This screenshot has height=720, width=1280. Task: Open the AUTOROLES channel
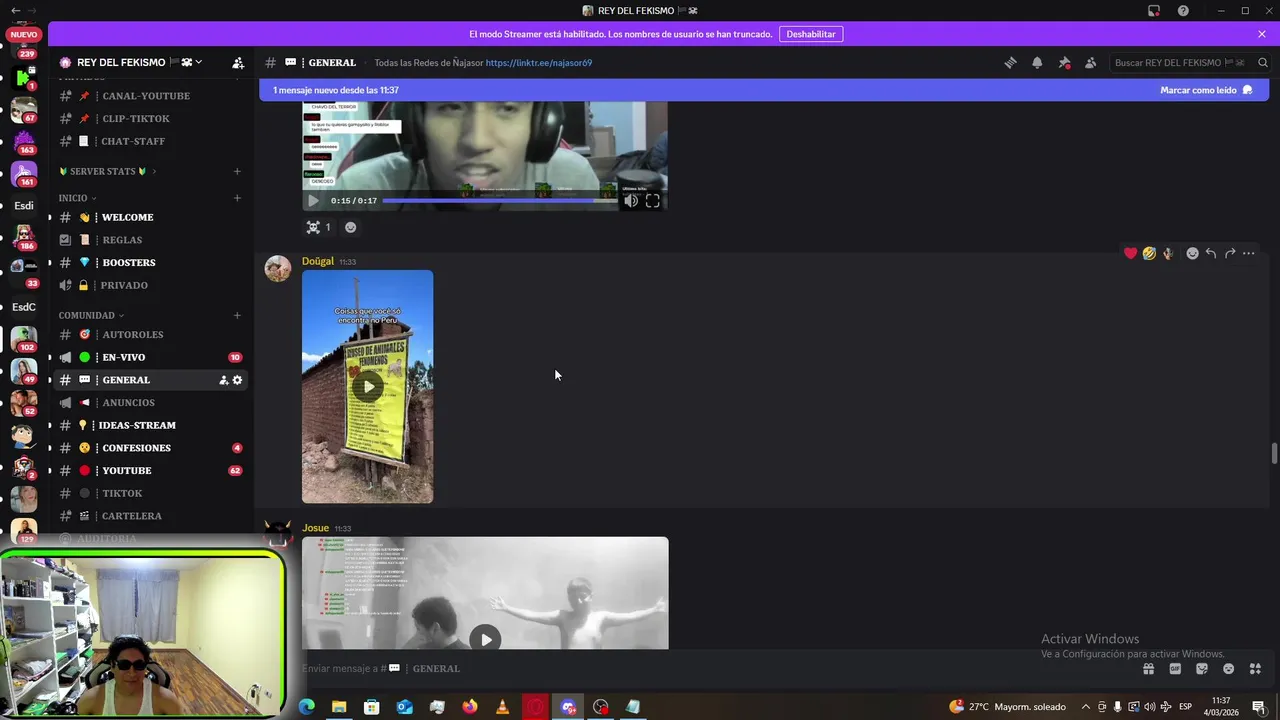[x=150, y=334]
